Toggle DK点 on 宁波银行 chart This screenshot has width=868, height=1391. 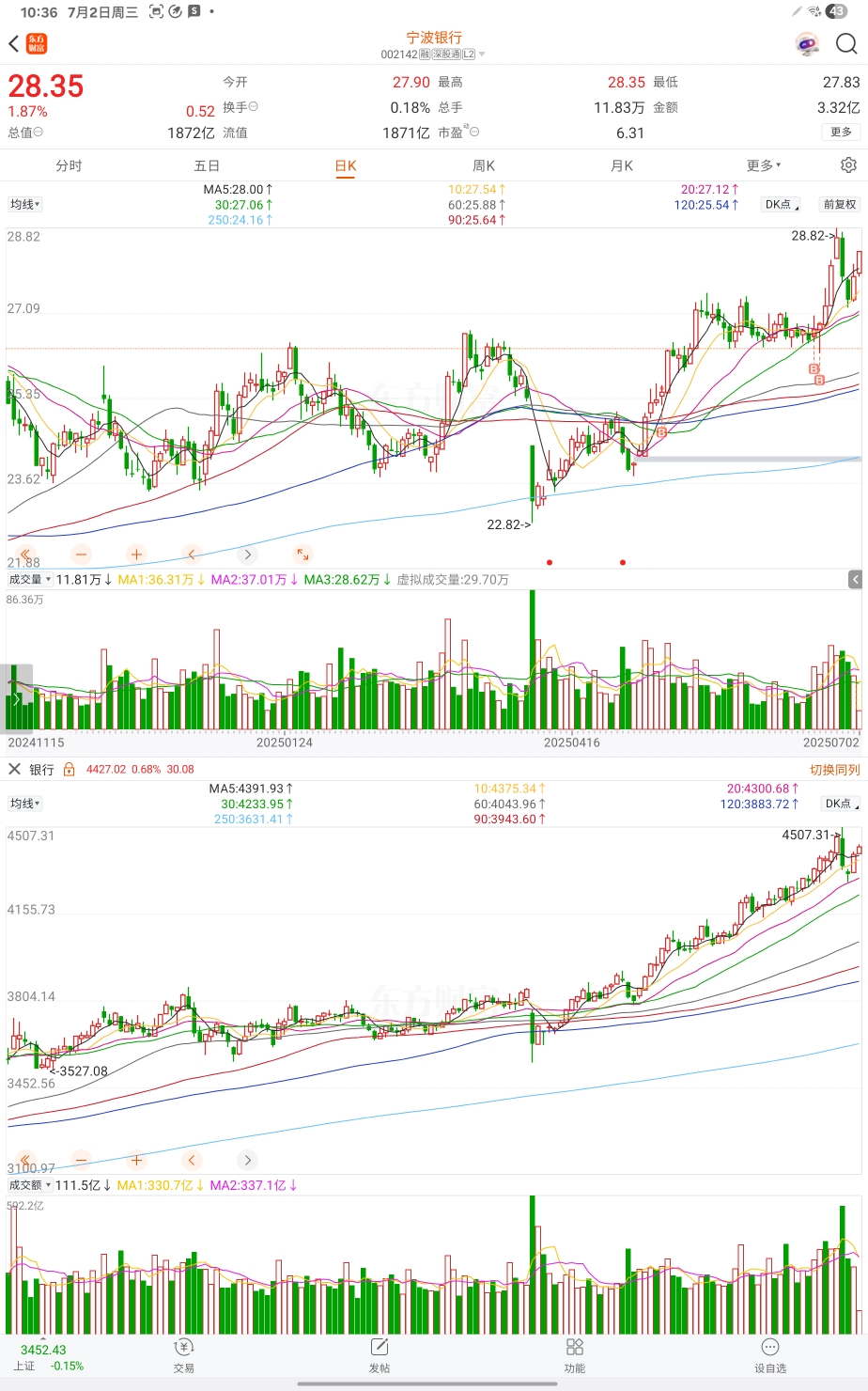(782, 204)
